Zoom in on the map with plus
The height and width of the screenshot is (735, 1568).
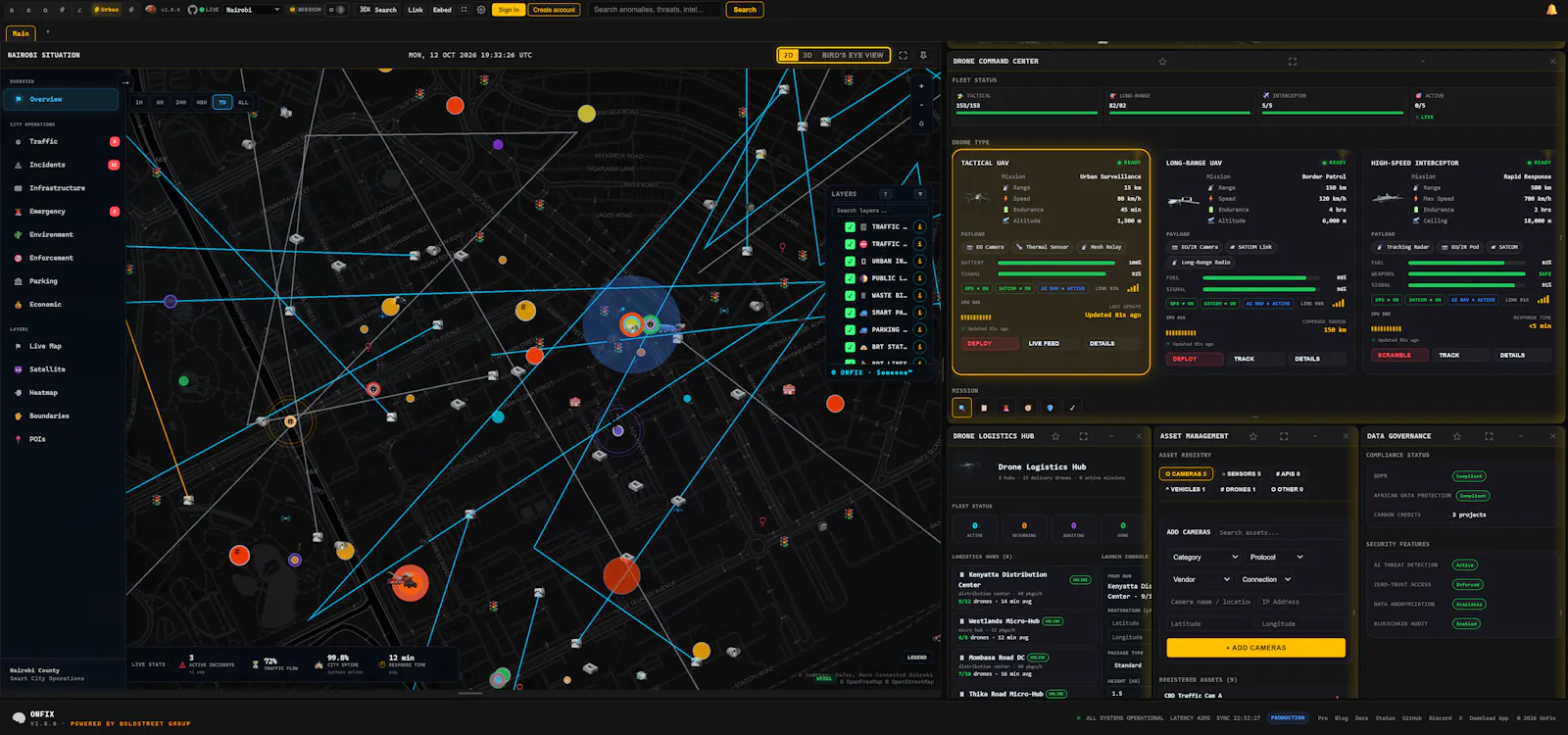[x=921, y=86]
